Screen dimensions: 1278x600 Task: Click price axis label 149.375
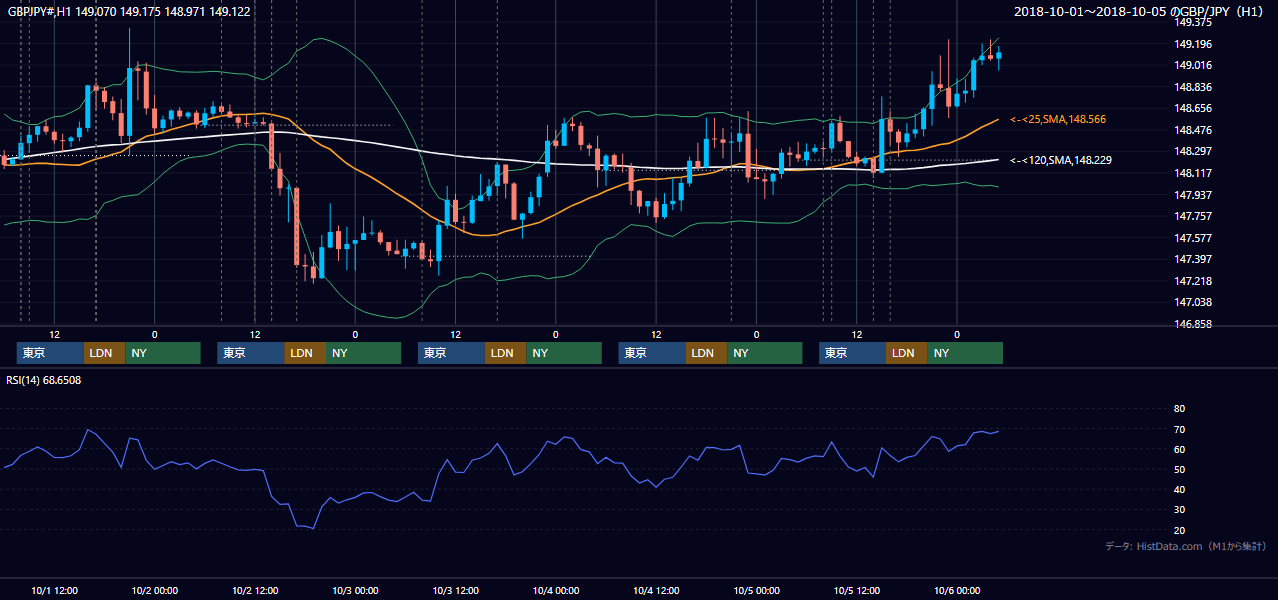1193,22
